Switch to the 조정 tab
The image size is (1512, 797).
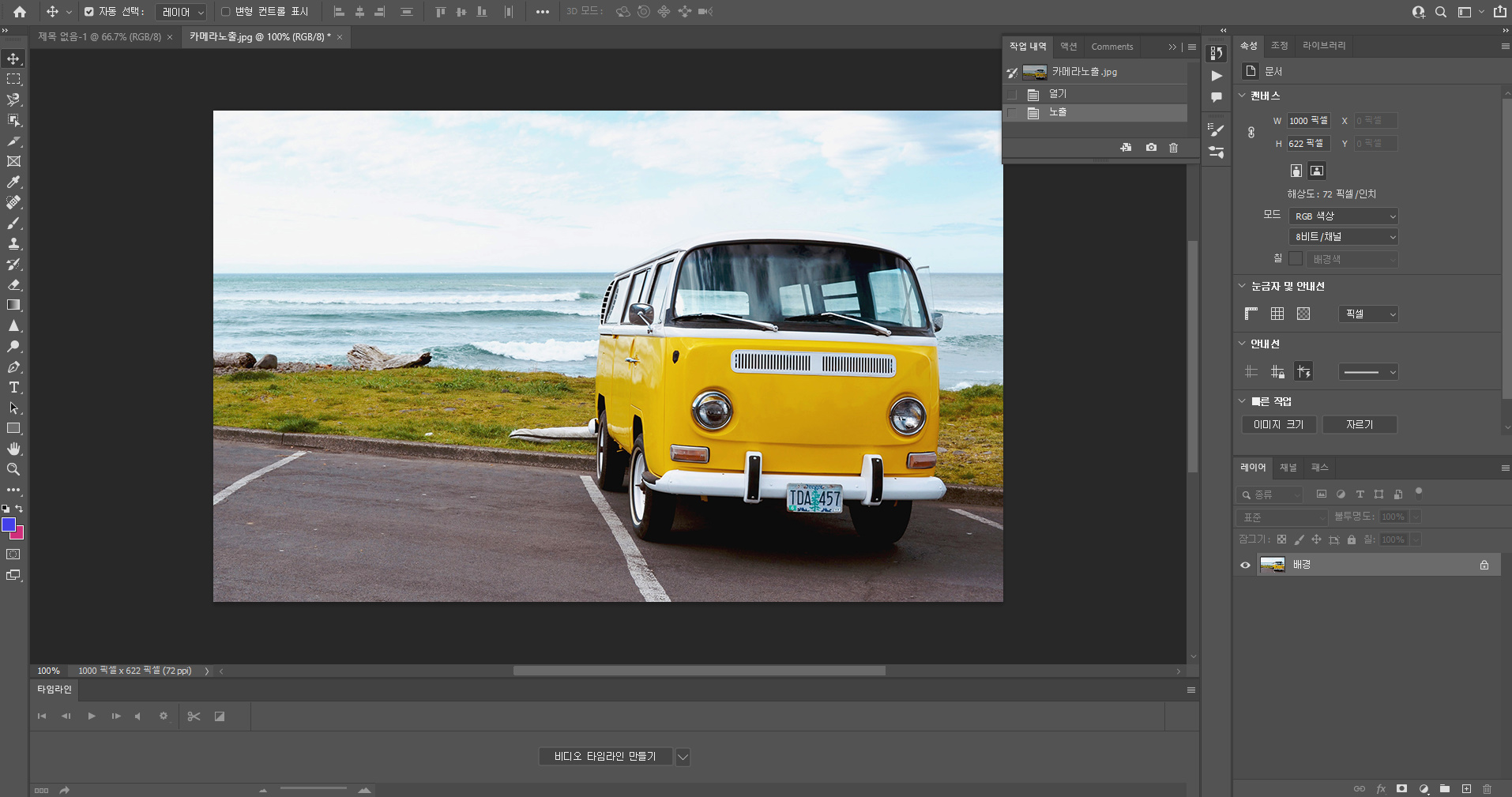click(1280, 46)
